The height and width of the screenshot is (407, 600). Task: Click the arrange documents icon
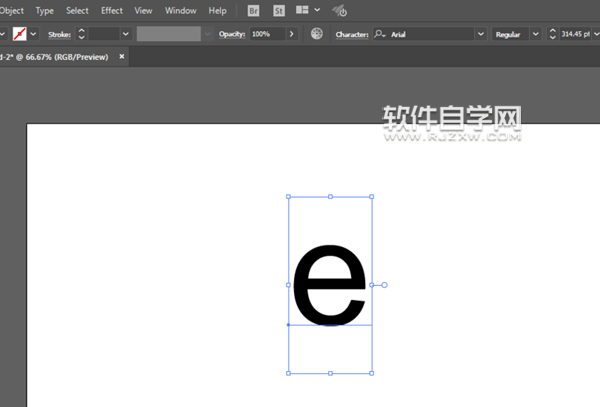click(x=302, y=10)
